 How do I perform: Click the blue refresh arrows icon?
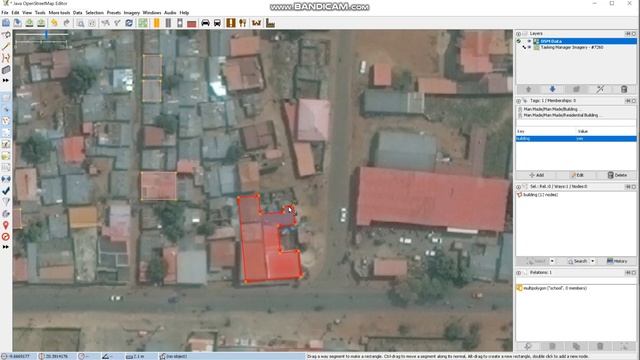click(129, 23)
